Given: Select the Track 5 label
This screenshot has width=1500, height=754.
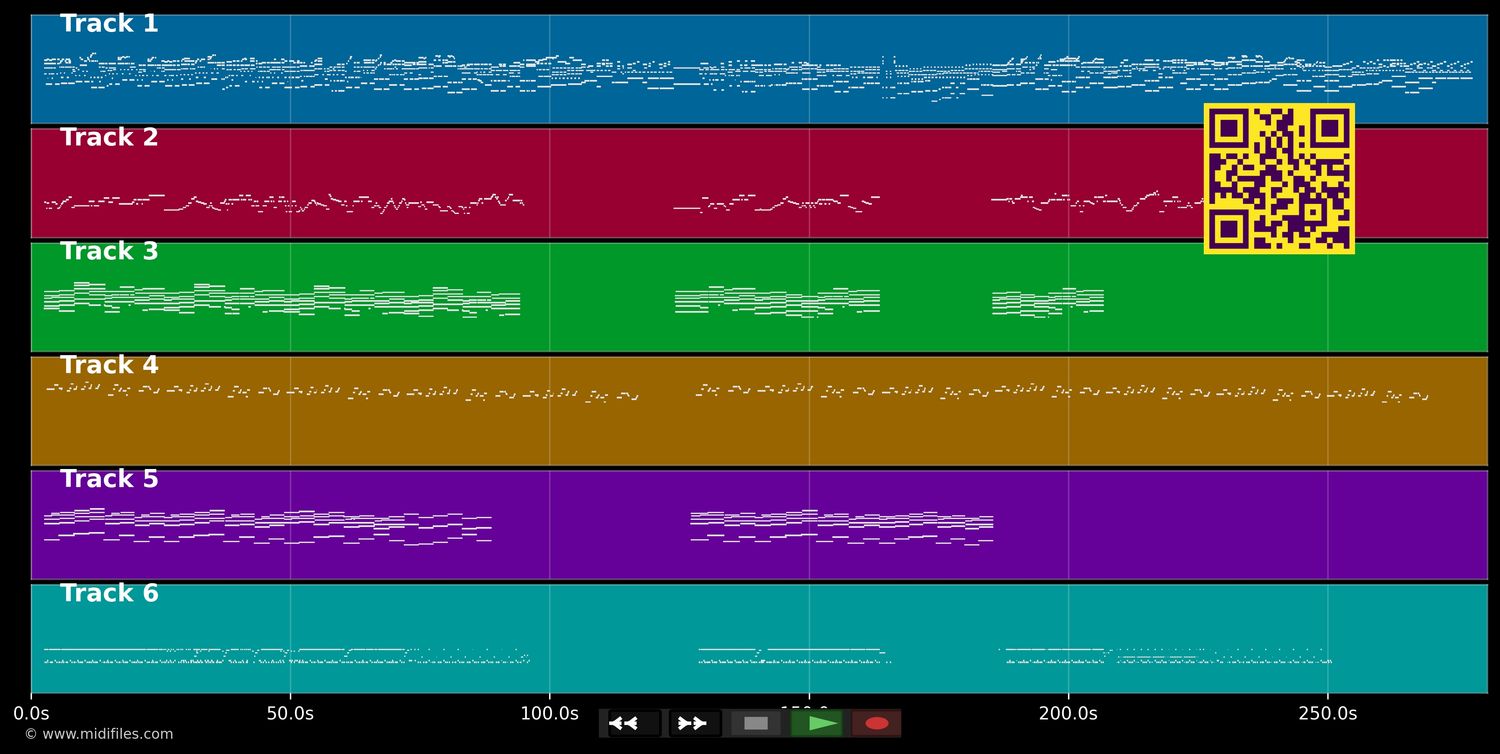Looking at the screenshot, I should (x=109, y=480).
